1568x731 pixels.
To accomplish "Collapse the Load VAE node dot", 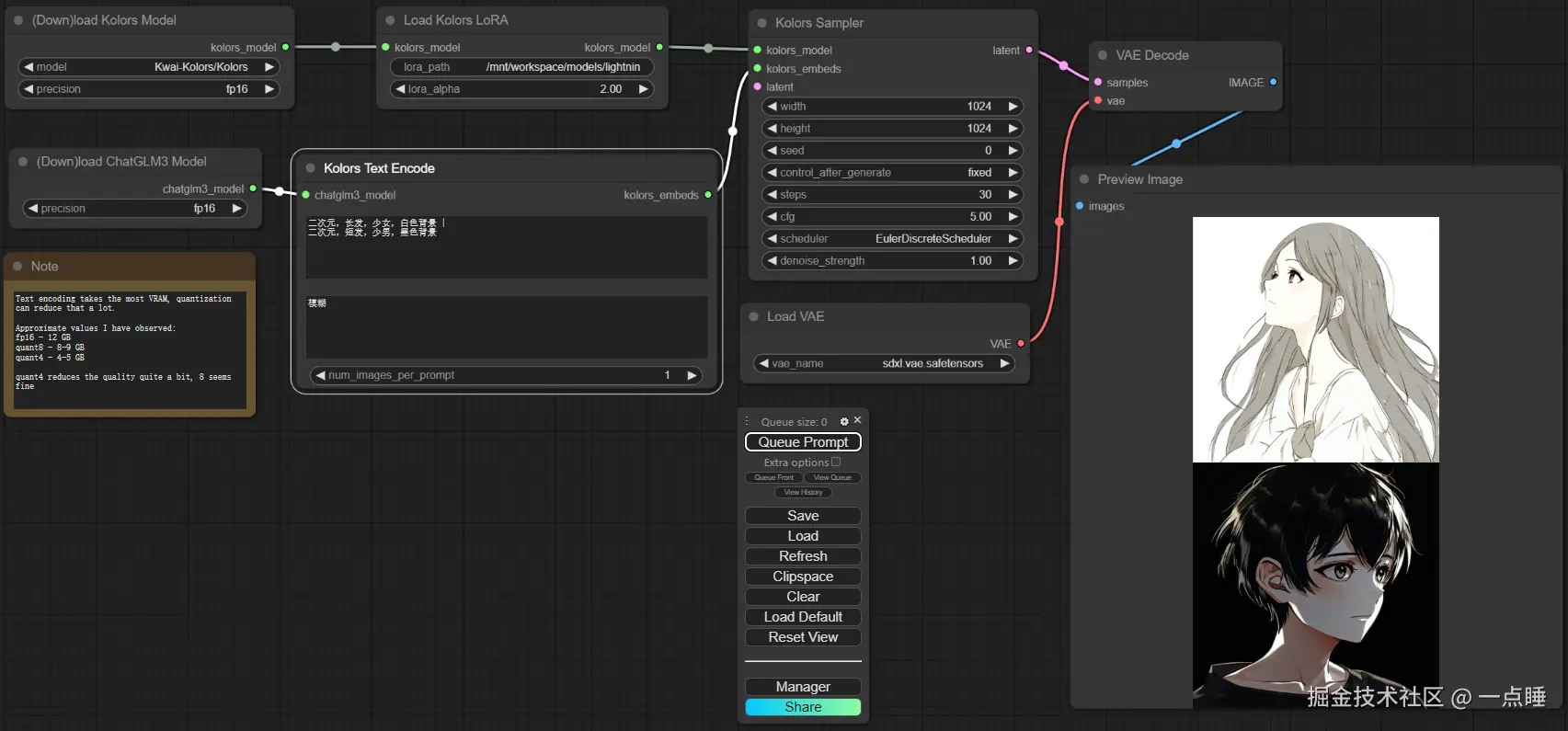I will pyautogui.click(x=754, y=316).
